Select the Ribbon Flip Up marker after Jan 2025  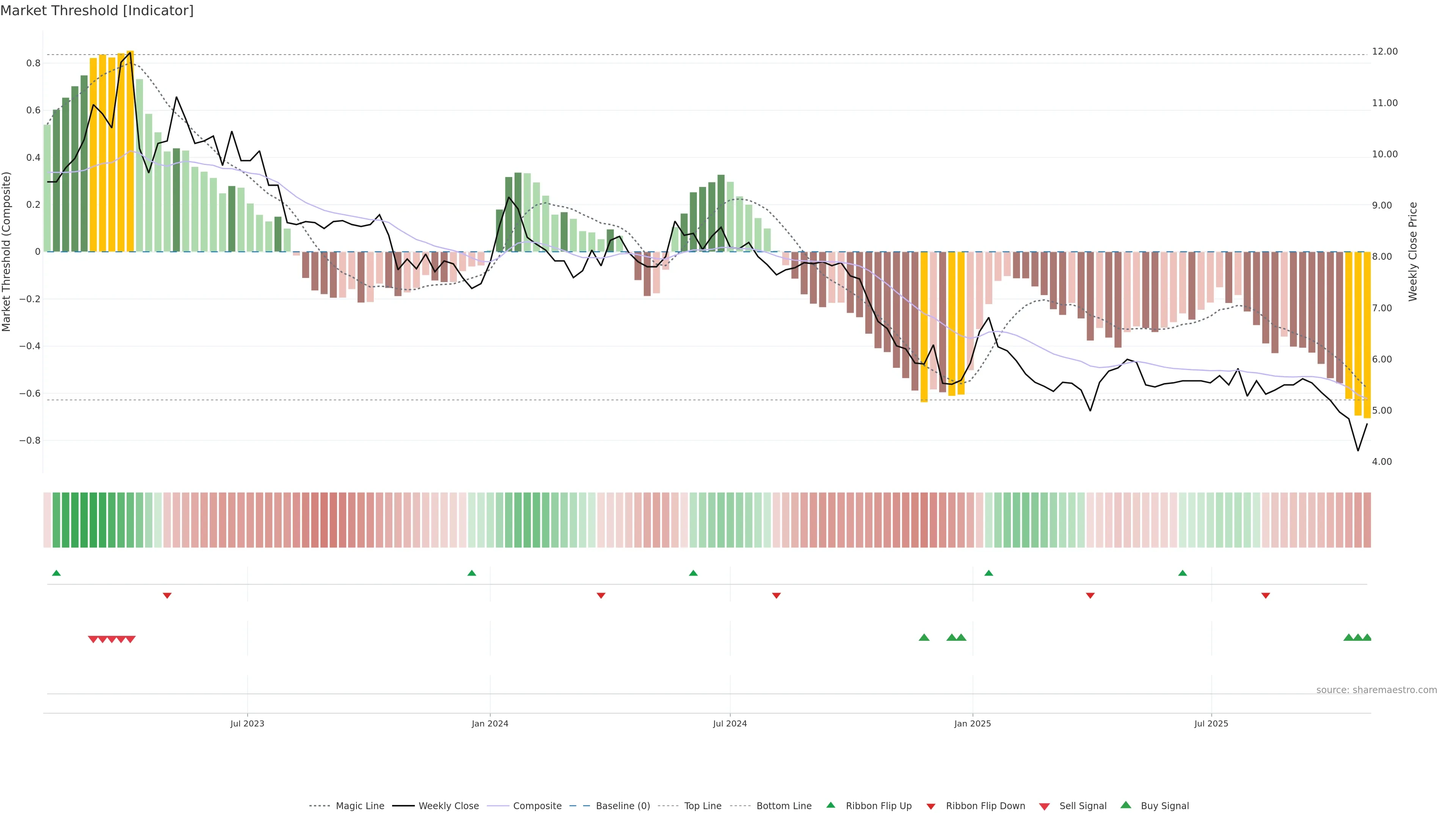(x=988, y=573)
